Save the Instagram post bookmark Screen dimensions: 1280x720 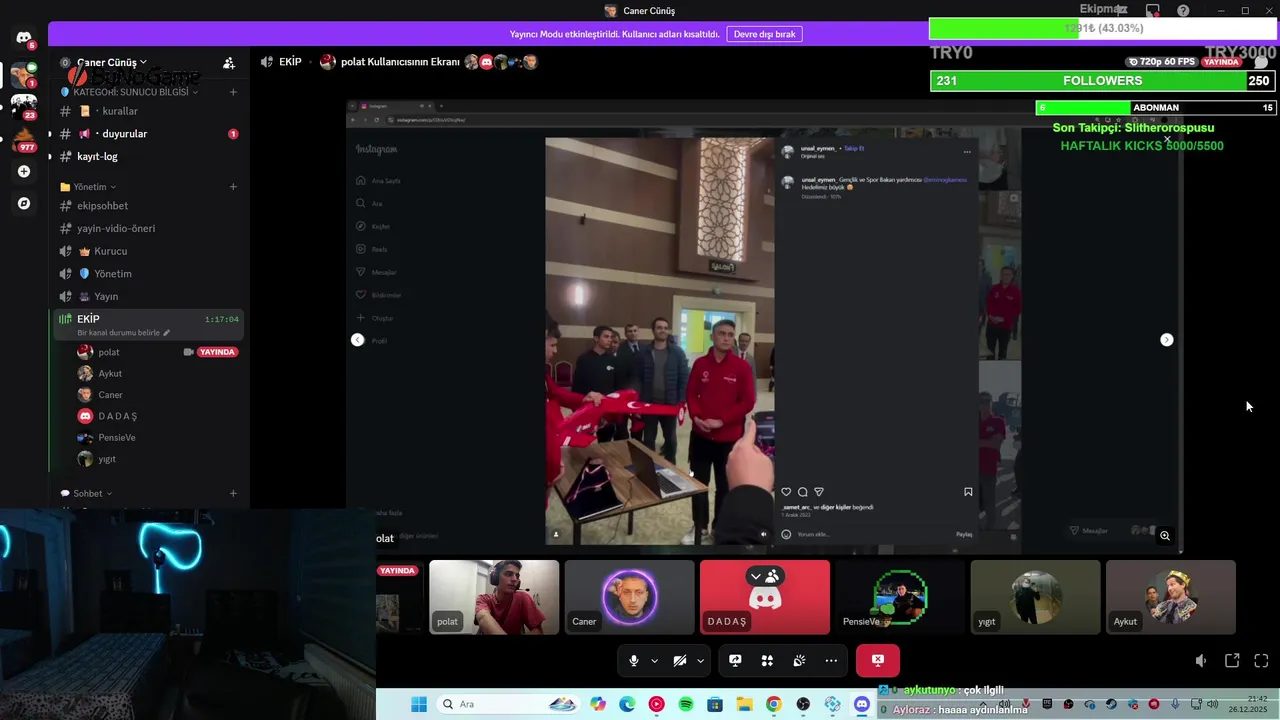coord(968,492)
